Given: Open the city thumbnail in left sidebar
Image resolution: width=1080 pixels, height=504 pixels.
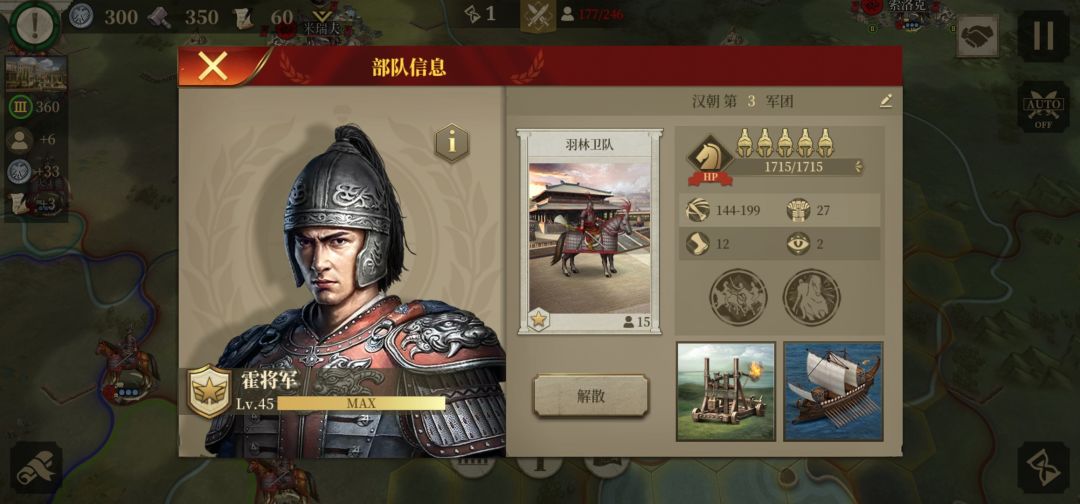Looking at the screenshot, I should pyautogui.click(x=36, y=73).
